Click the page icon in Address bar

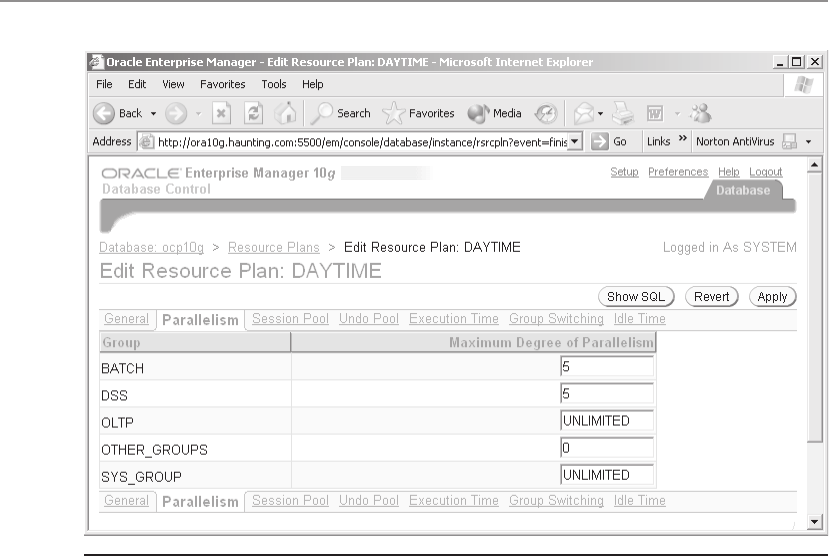pos(146,142)
